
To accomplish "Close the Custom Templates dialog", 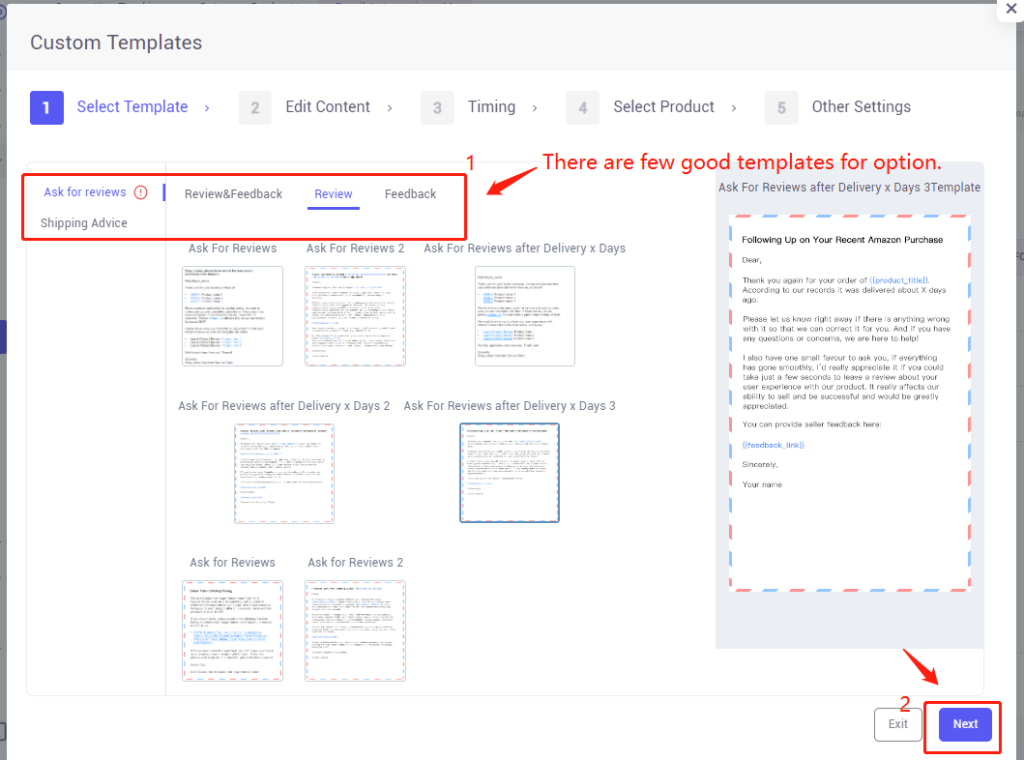I will 1011,10.
